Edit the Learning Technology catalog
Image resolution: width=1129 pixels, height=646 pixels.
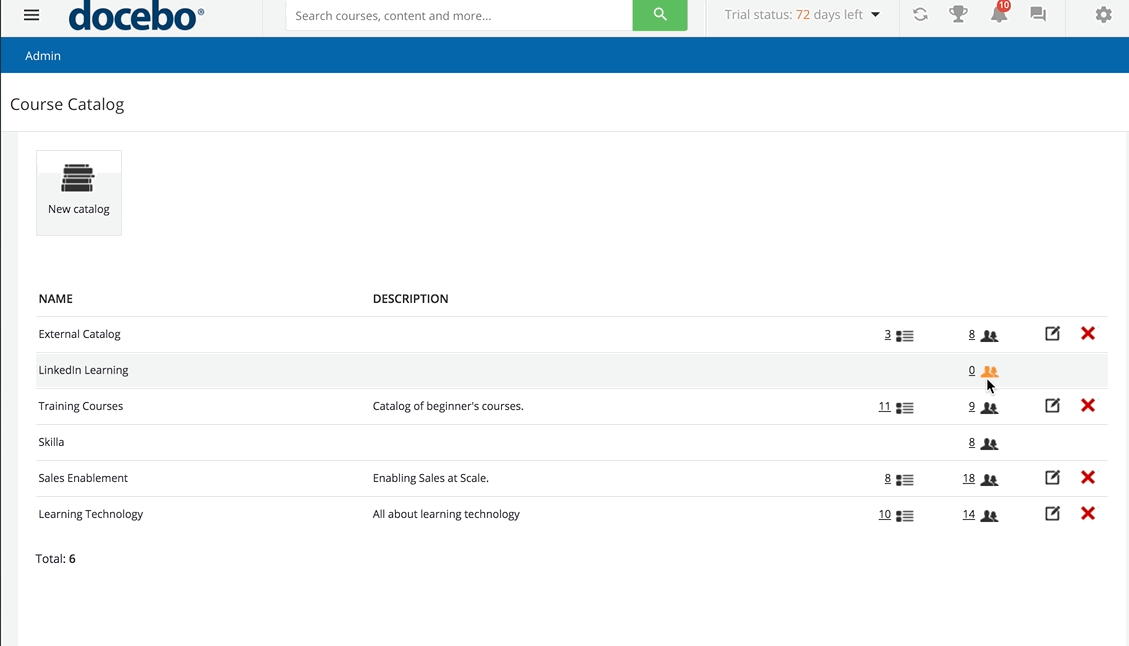coord(1052,514)
